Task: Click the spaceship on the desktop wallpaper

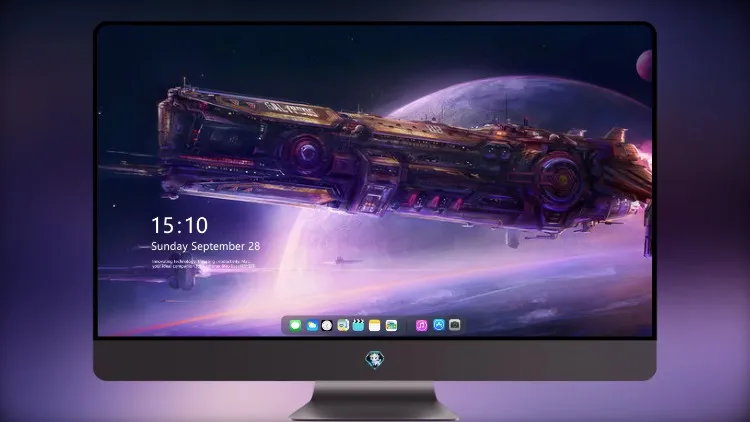Action: (402, 165)
